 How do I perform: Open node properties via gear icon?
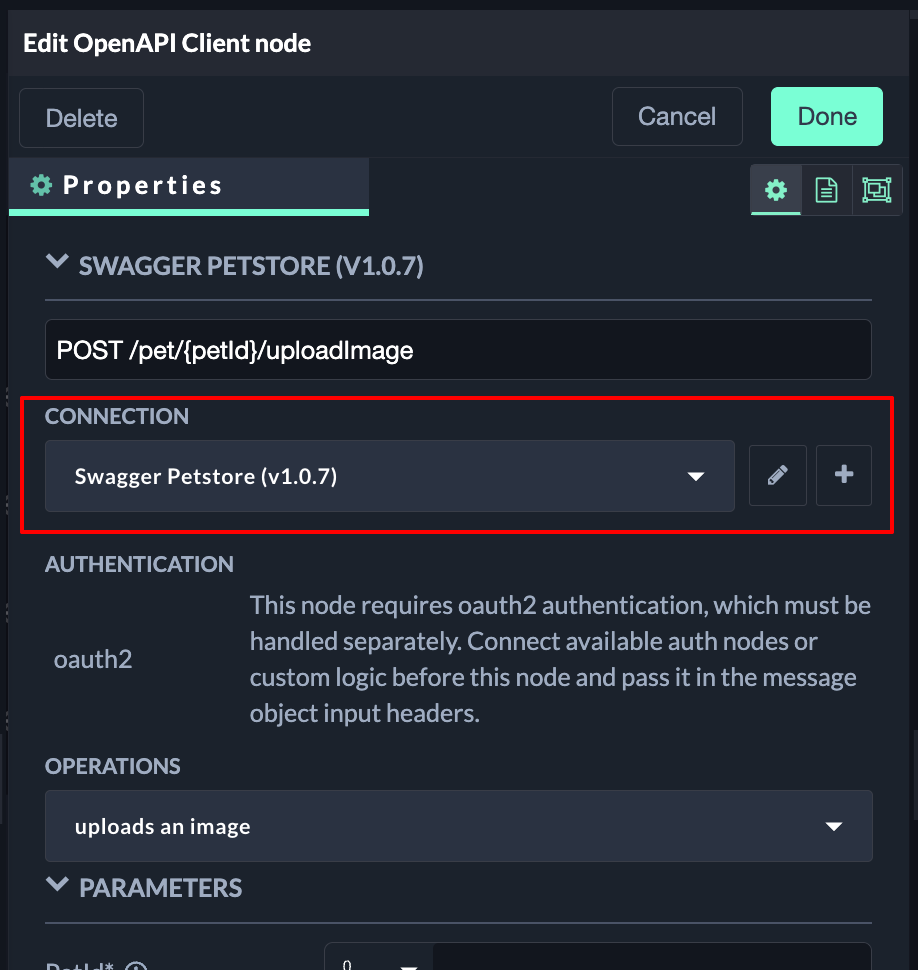click(776, 190)
